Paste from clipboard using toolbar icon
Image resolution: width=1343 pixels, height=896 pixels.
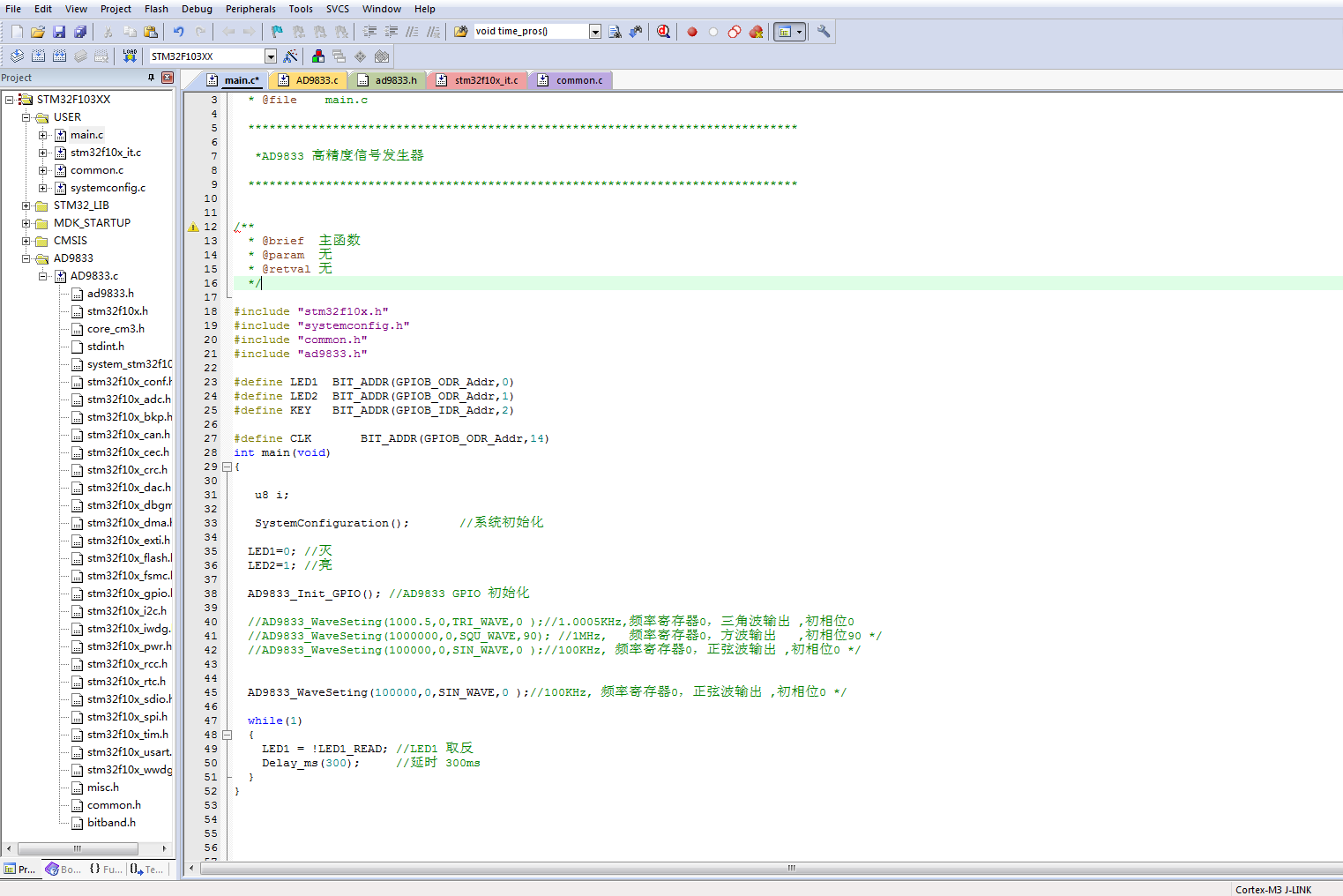pos(151,32)
